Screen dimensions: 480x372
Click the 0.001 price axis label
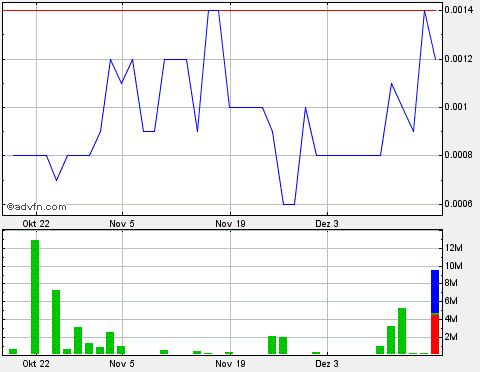pyautogui.click(x=456, y=107)
